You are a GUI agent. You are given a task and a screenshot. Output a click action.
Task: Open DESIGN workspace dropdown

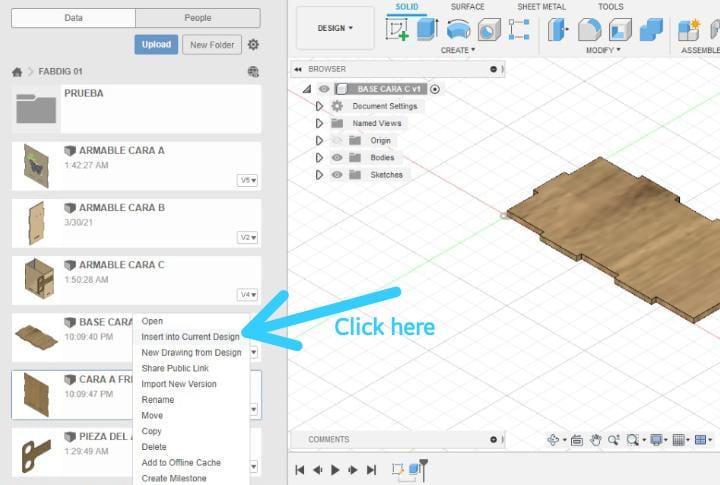point(335,28)
